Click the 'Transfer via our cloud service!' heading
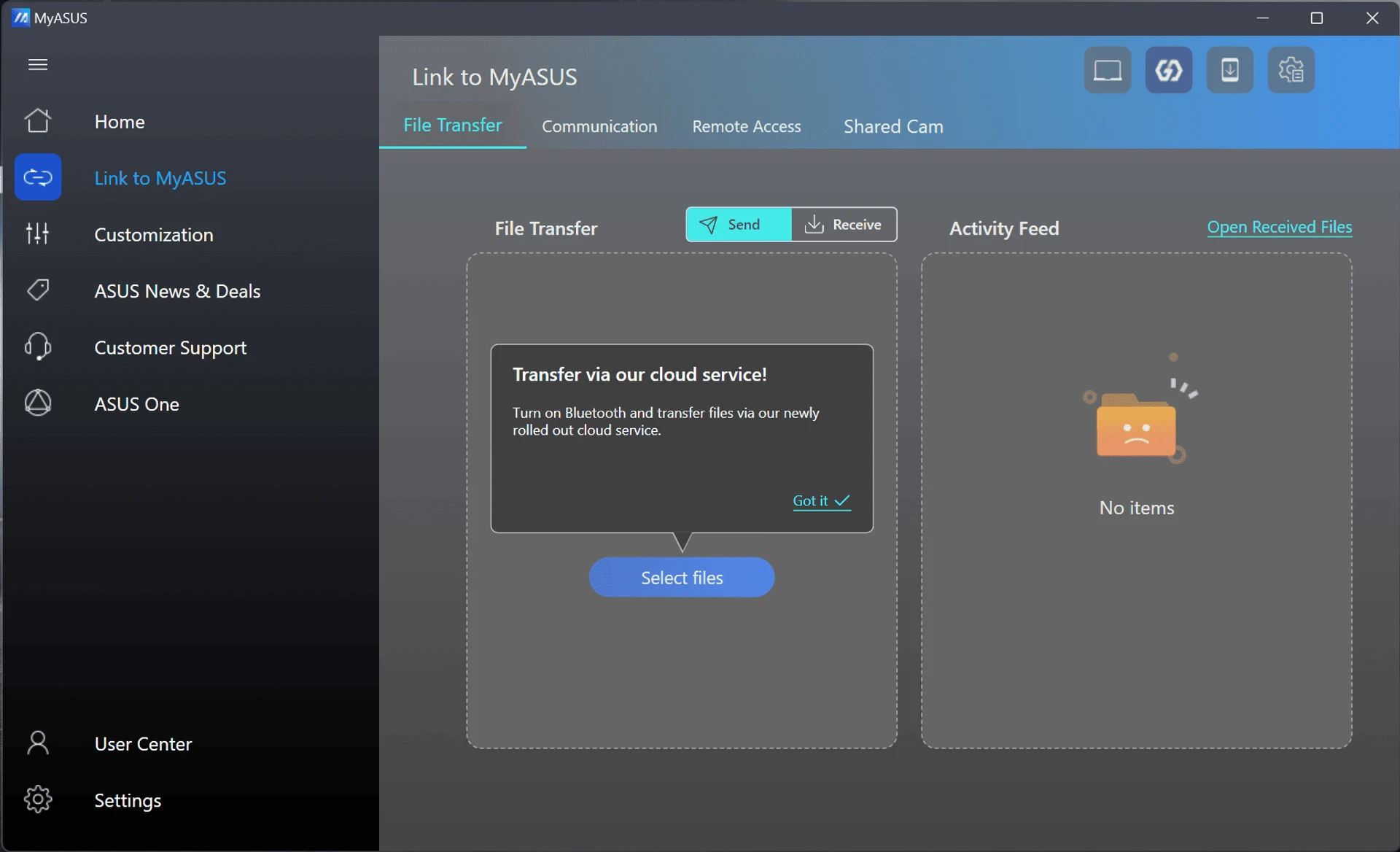 (x=639, y=375)
